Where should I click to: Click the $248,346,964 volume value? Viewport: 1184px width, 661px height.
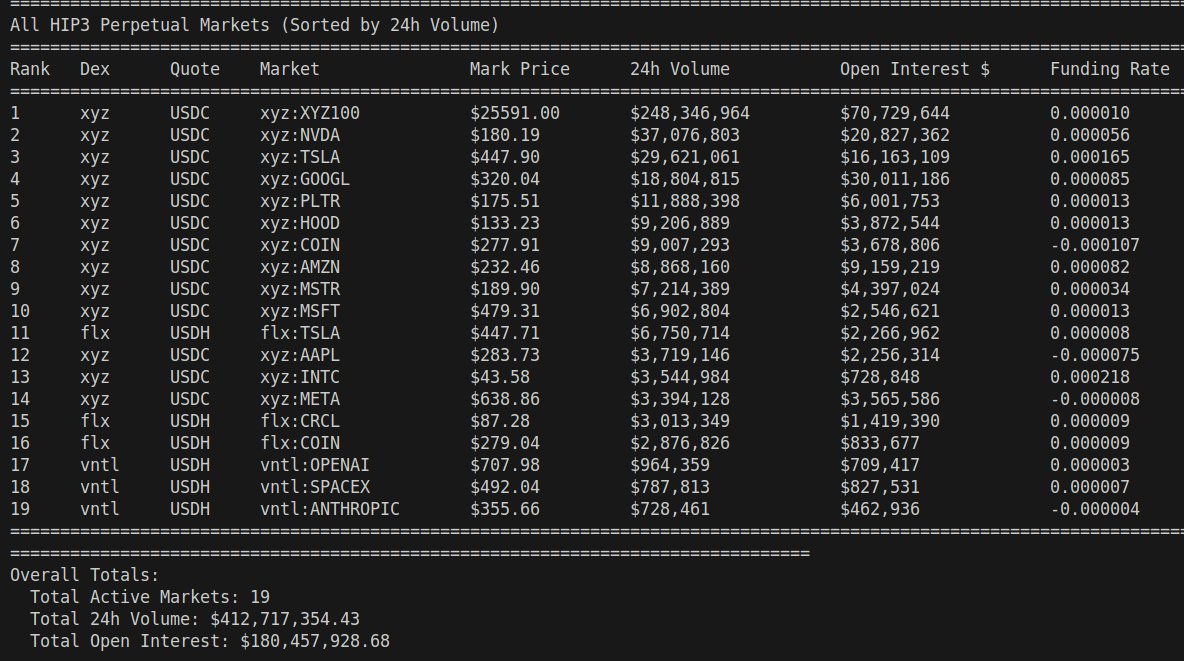pos(689,113)
